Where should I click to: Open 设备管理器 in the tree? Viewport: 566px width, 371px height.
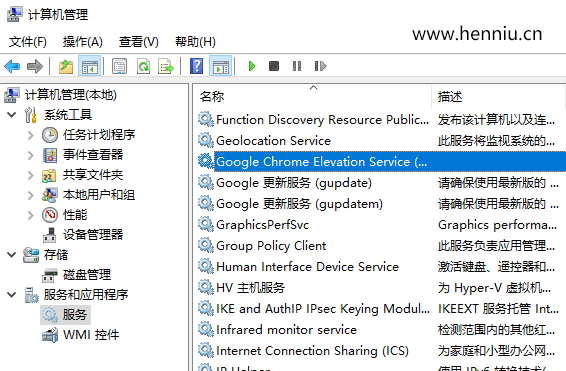tap(93, 235)
